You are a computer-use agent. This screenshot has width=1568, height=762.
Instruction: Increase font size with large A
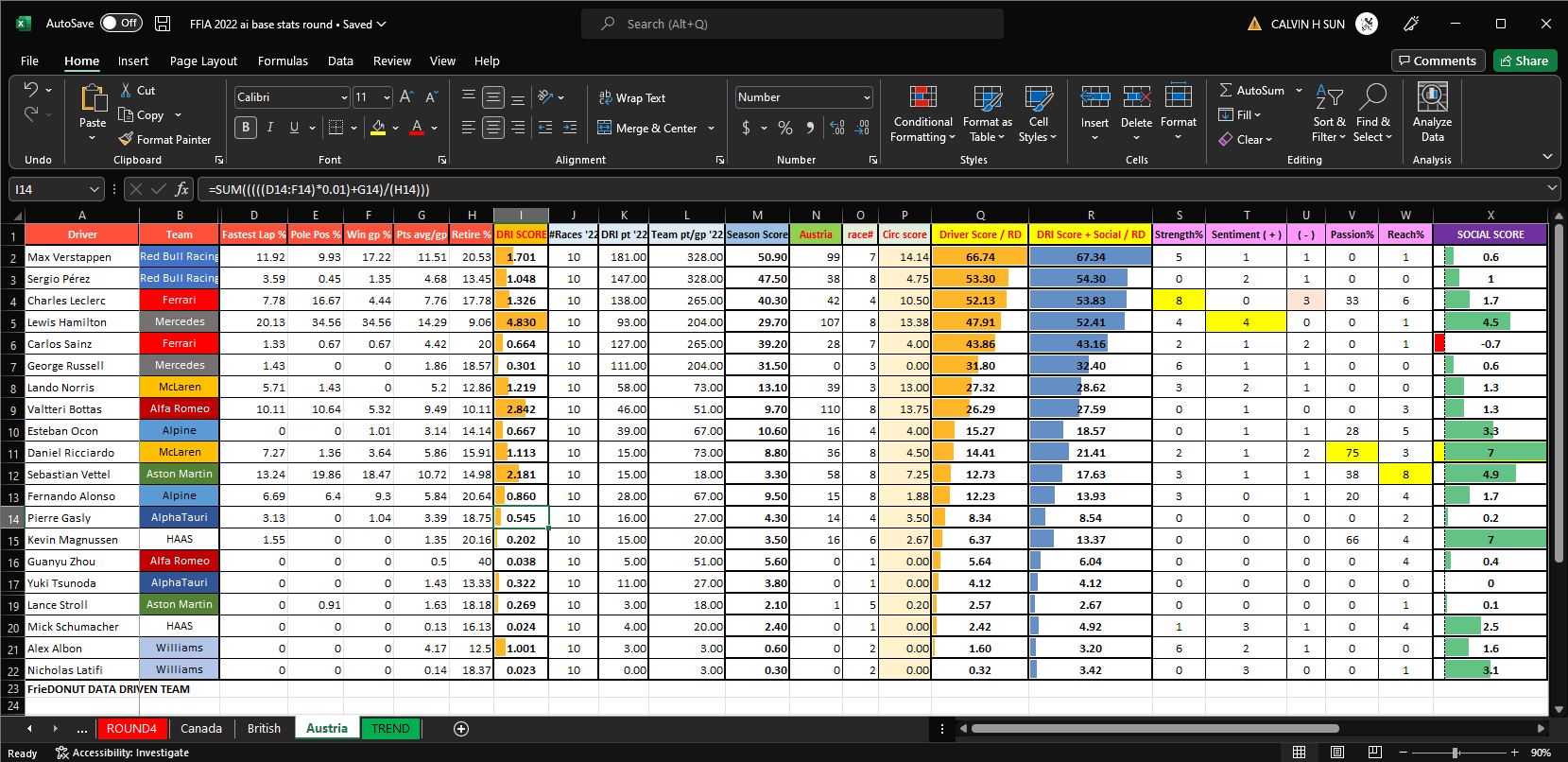406,96
